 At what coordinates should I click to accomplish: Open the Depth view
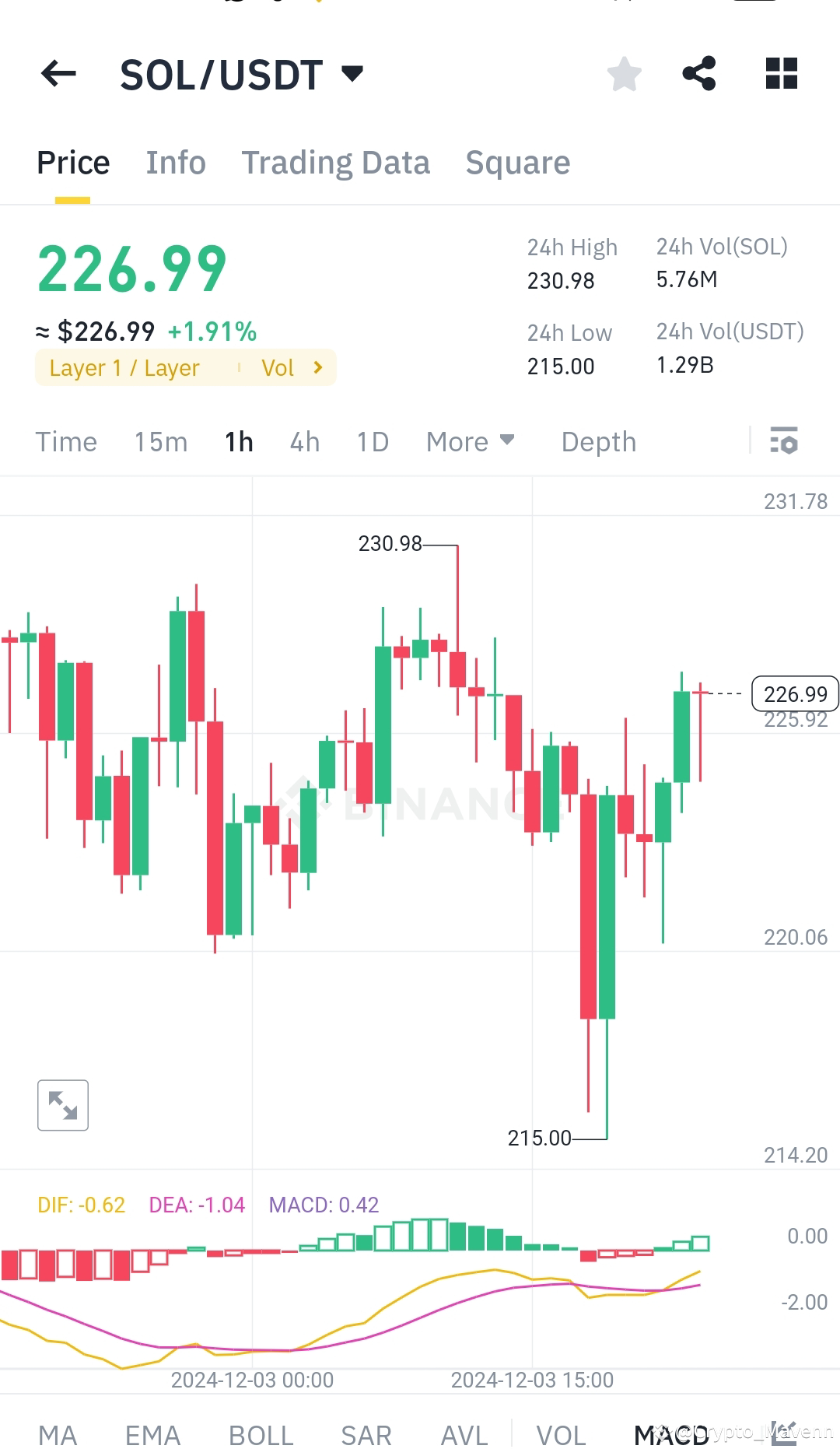coord(597,441)
